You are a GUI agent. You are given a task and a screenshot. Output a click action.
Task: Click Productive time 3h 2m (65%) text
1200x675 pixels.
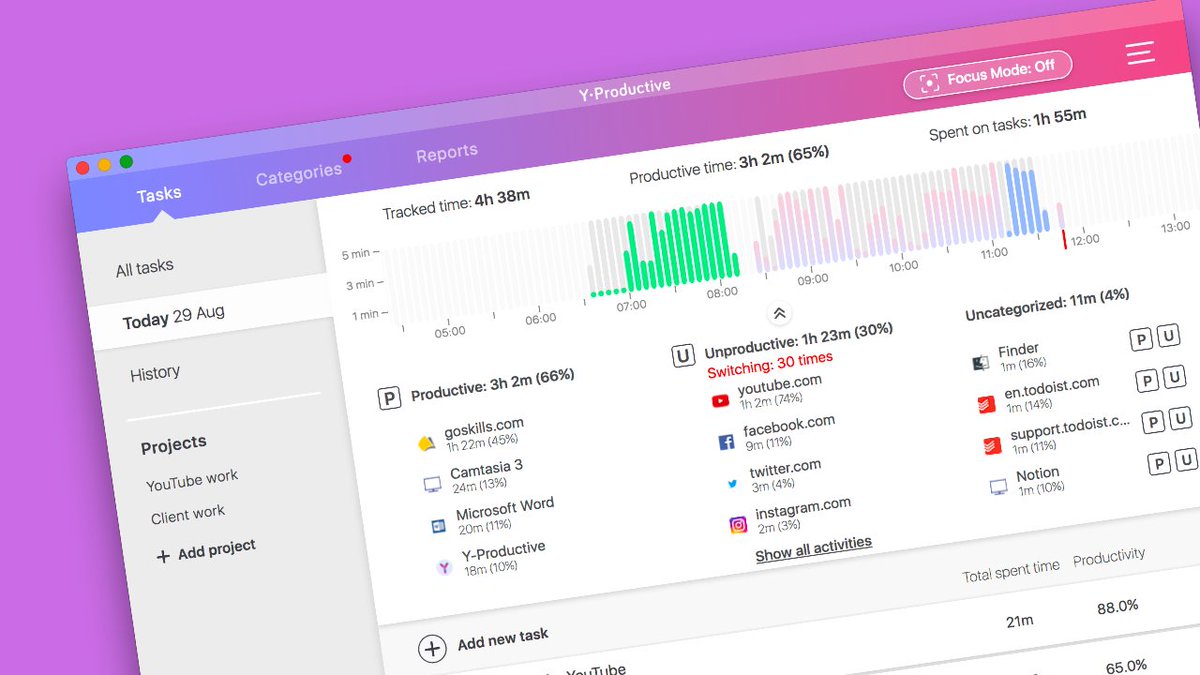tap(729, 166)
